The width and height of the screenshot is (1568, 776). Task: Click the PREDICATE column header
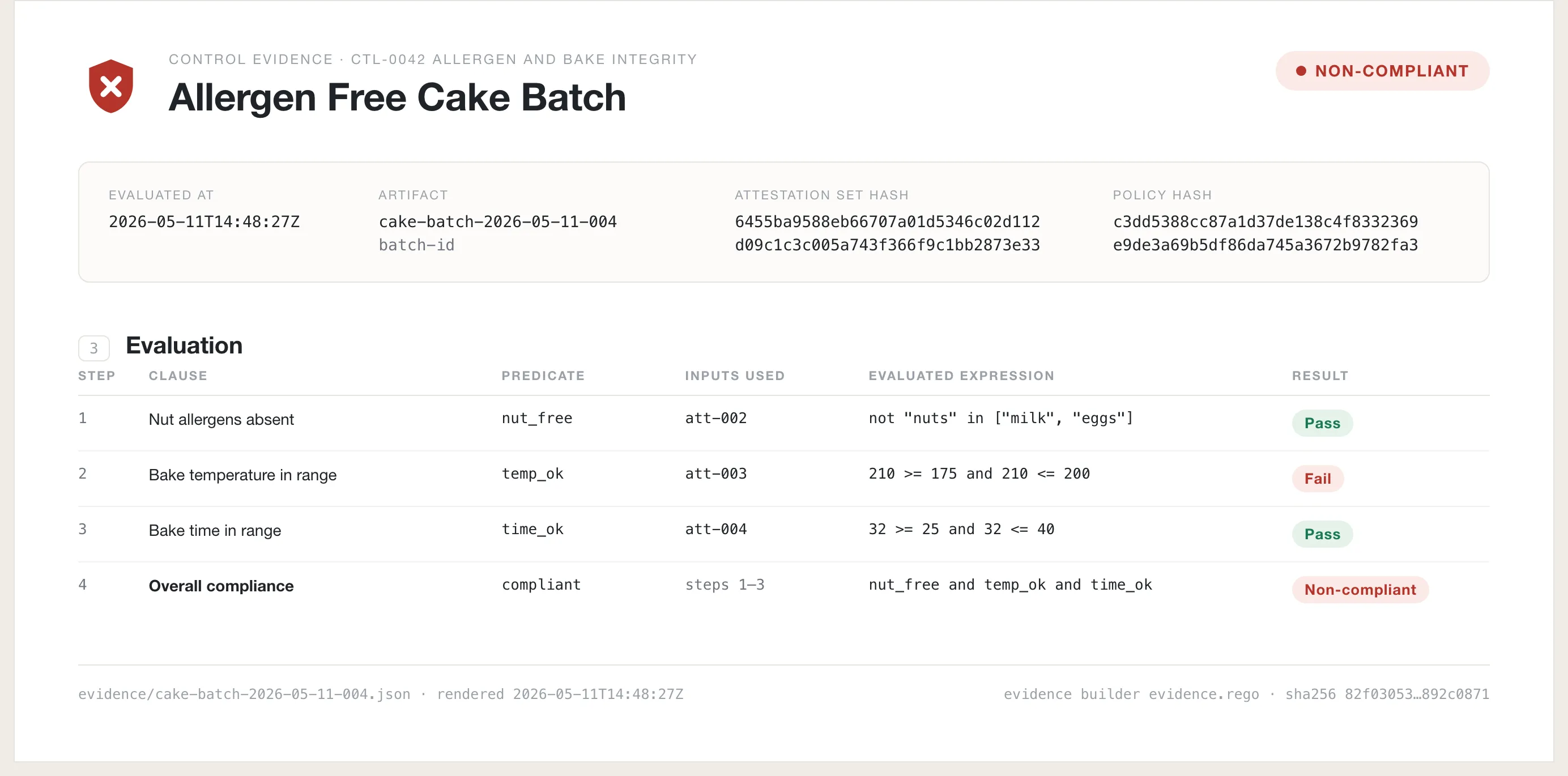tap(543, 376)
